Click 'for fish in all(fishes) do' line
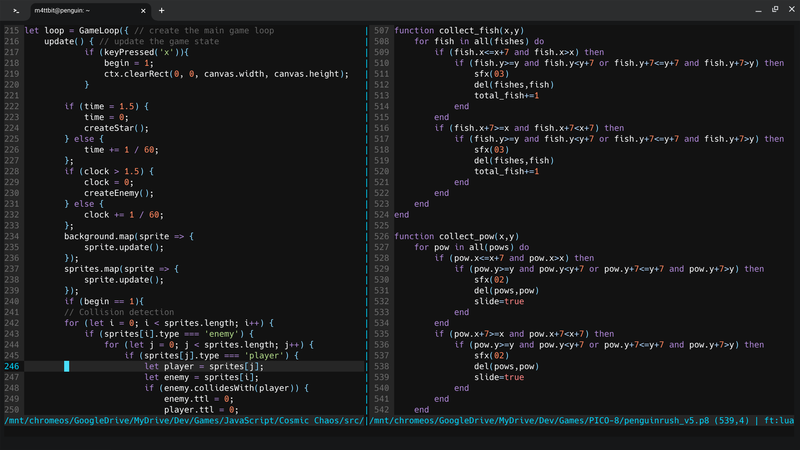800x450 pixels. 479,41
